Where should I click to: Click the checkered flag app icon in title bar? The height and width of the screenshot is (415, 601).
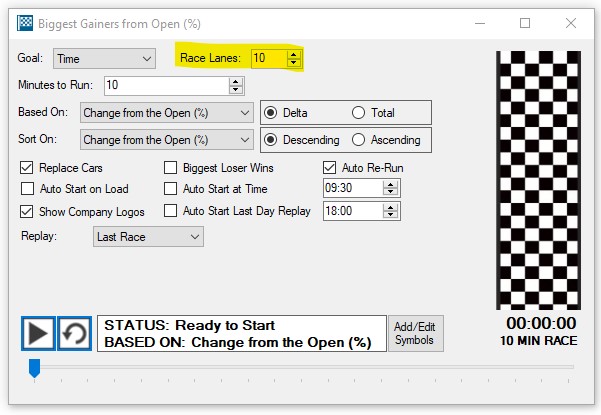(25, 23)
